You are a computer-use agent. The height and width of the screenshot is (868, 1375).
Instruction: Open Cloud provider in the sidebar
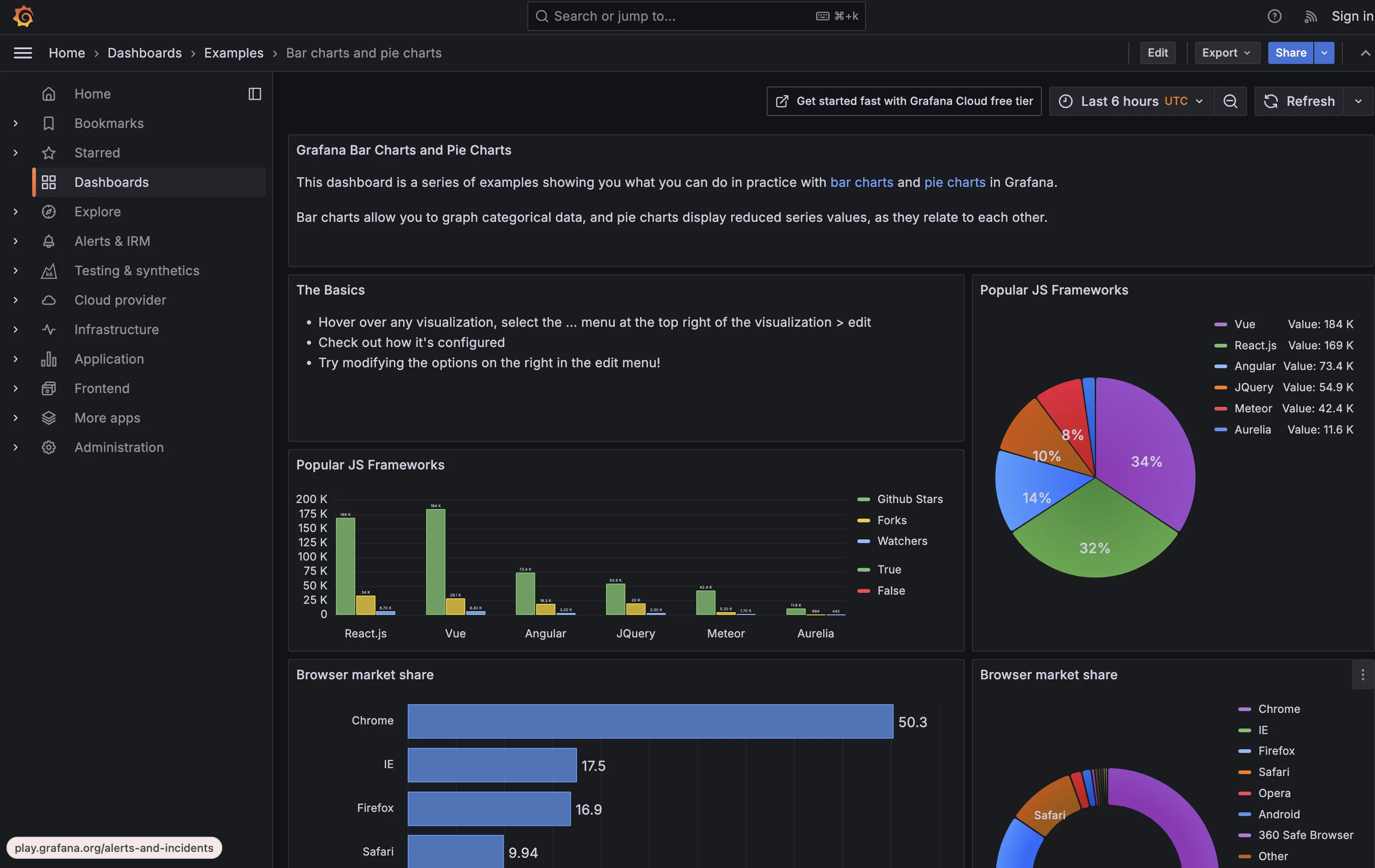coord(120,300)
